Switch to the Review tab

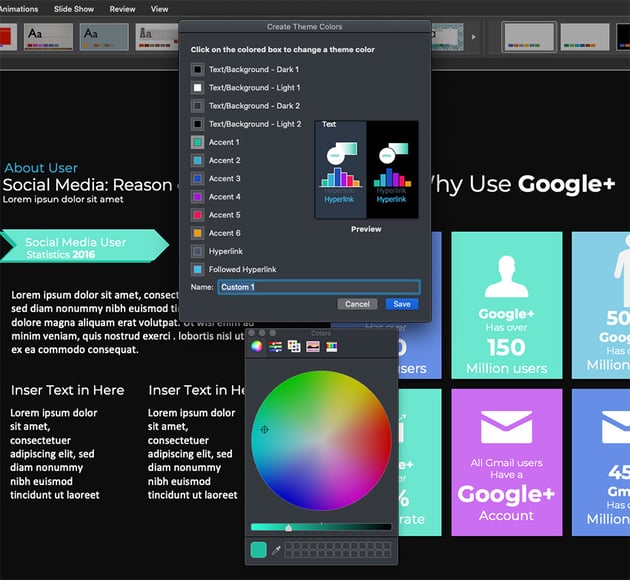pyautogui.click(x=123, y=9)
